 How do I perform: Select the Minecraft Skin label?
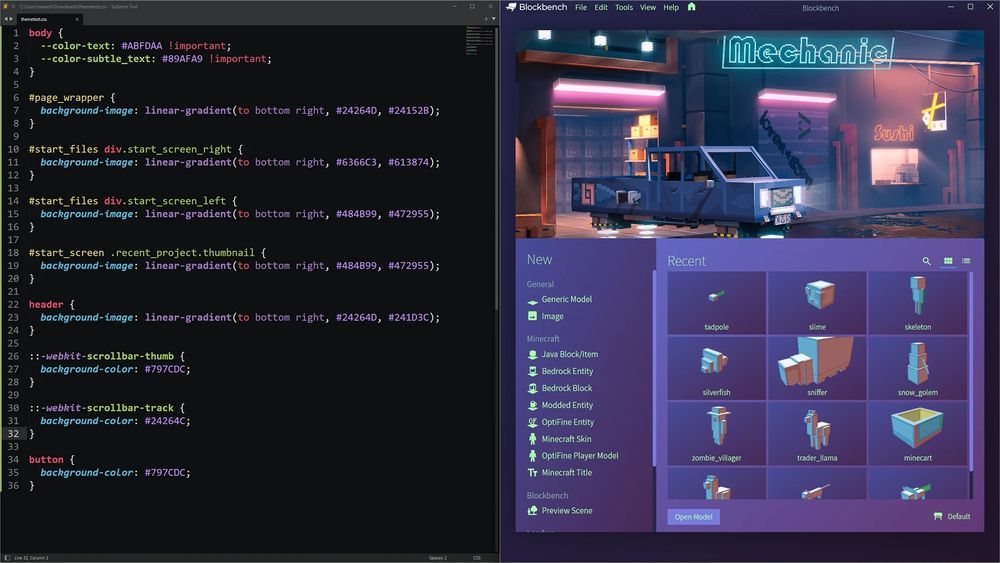566,439
